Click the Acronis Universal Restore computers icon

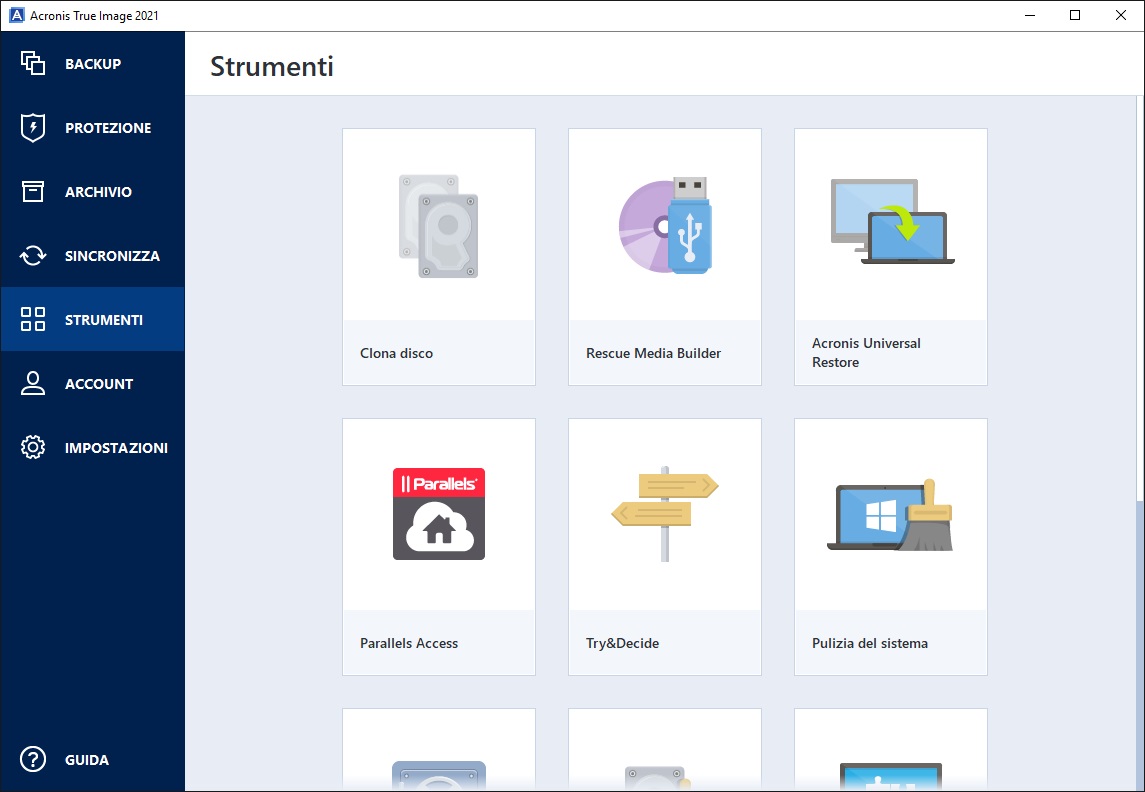pos(892,221)
